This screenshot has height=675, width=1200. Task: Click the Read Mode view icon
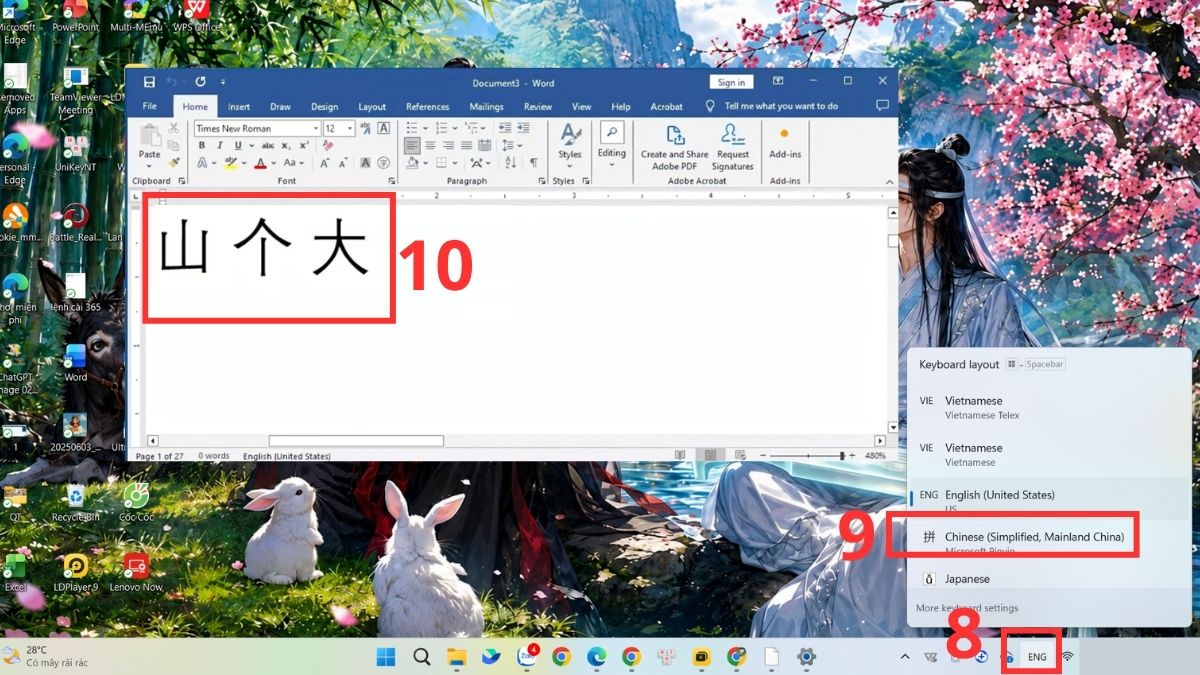click(680, 456)
